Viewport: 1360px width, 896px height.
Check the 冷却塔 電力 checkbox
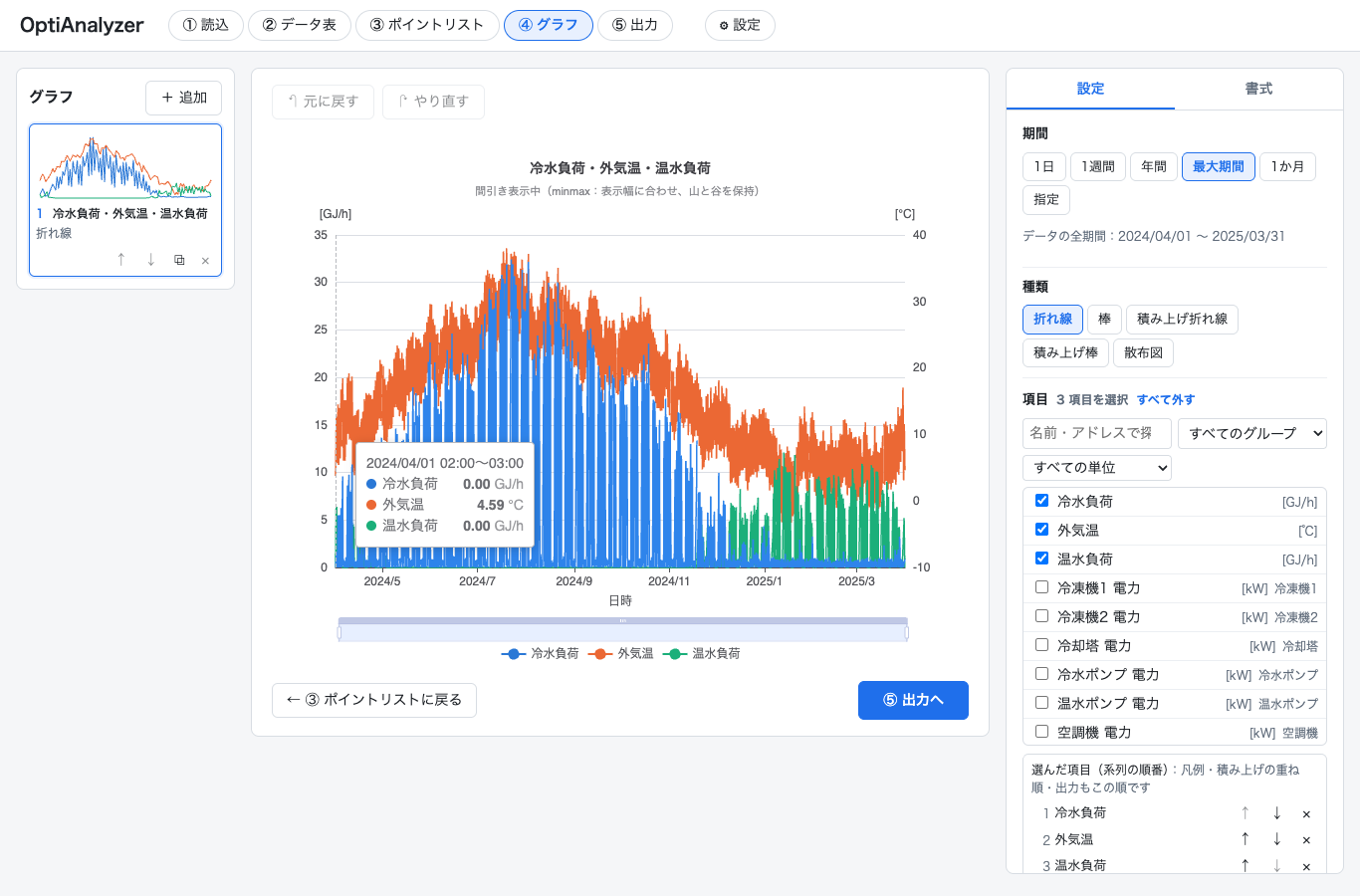[x=1041, y=645]
